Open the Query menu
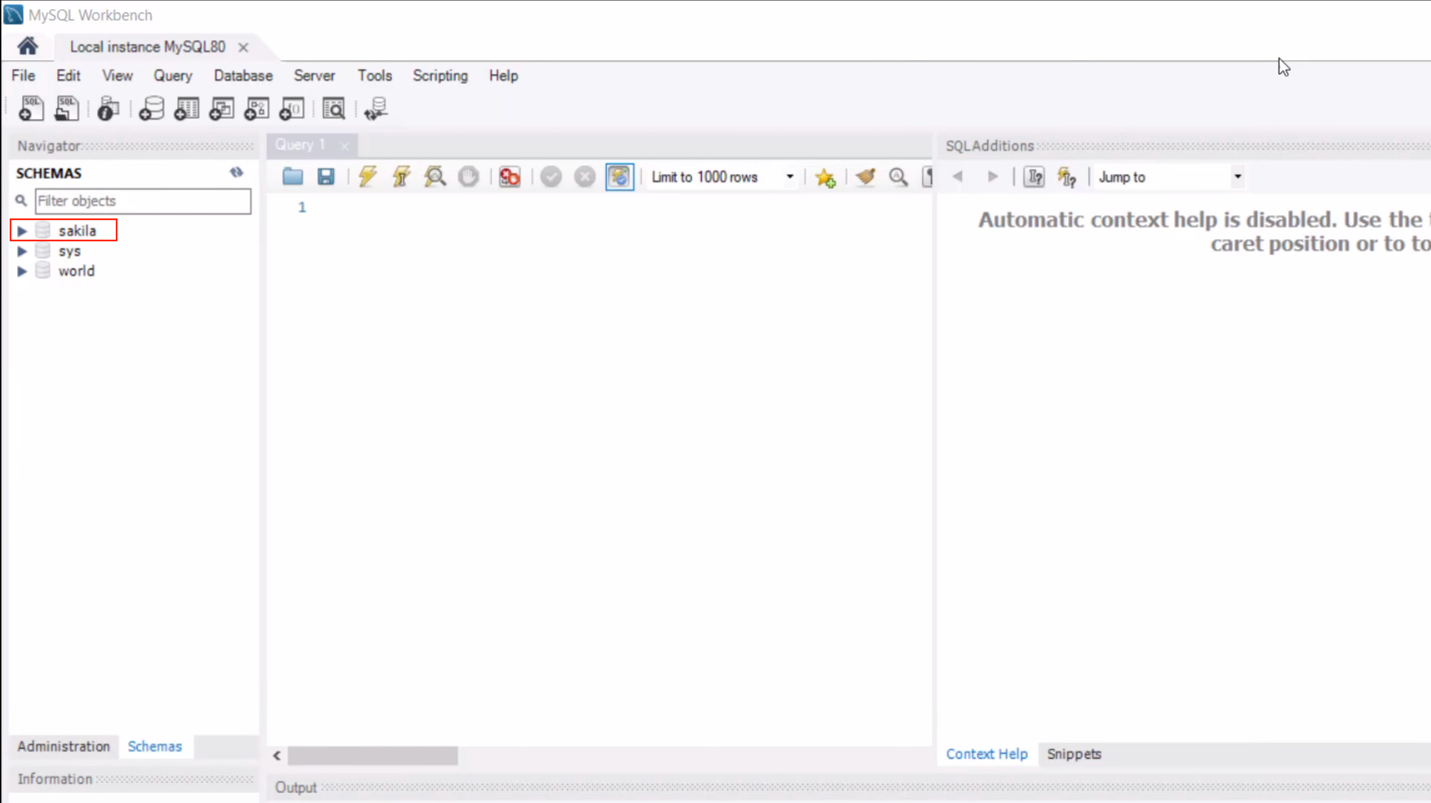 [172, 75]
